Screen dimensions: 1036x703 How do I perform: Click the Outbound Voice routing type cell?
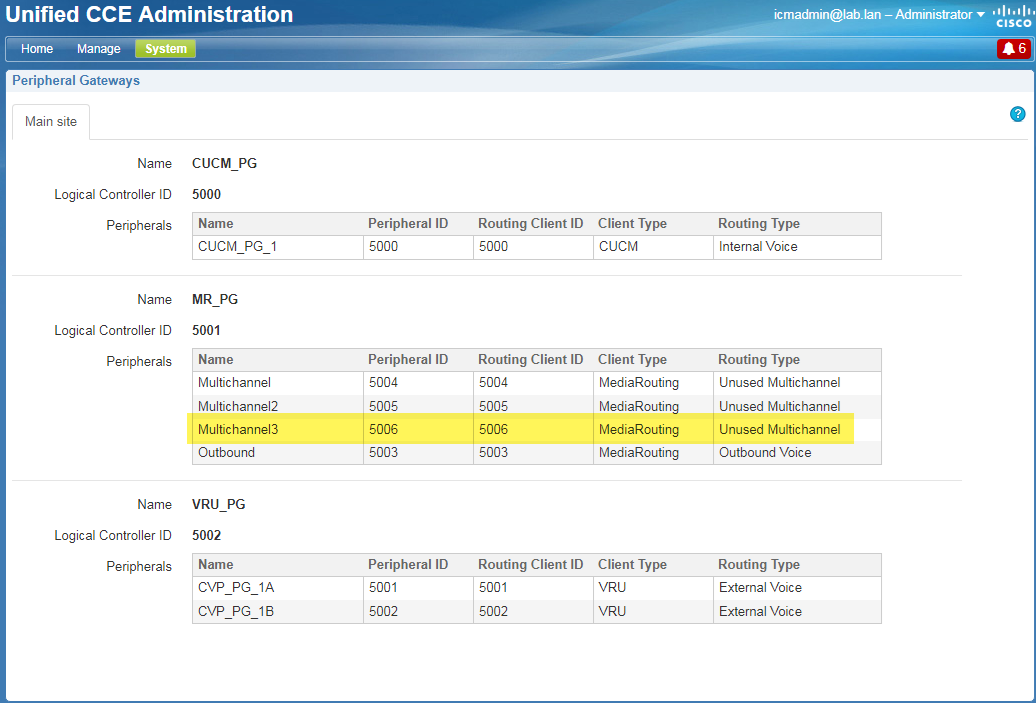pyautogui.click(x=797, y=453)
